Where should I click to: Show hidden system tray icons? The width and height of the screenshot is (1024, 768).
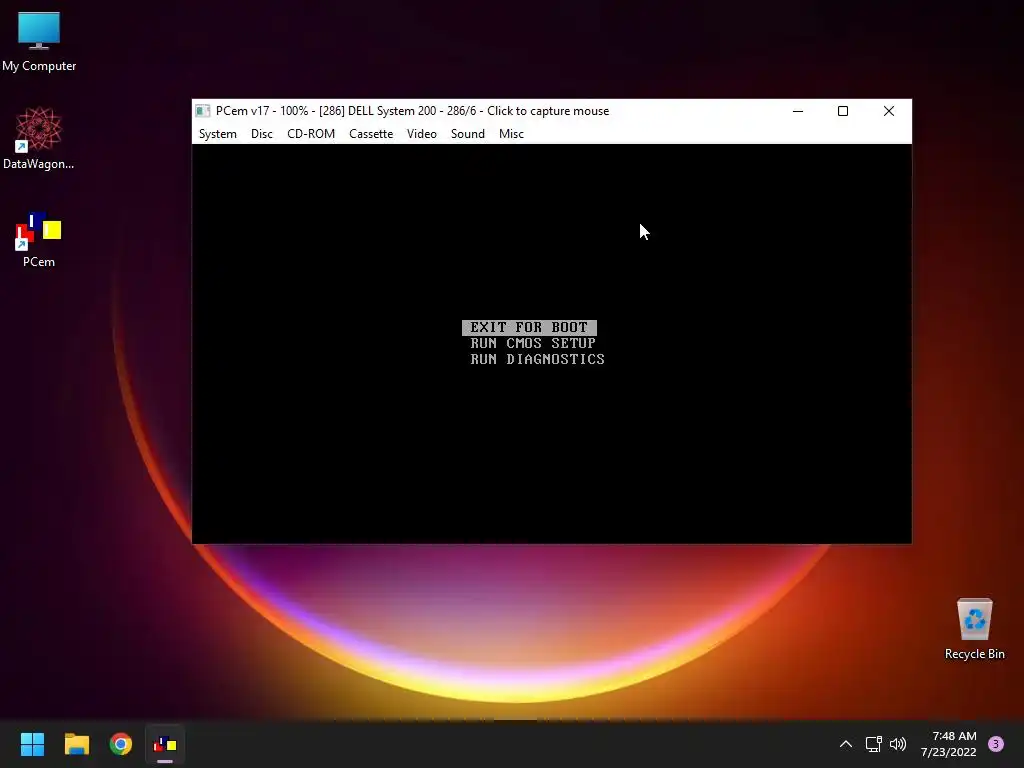click(846, 744)
